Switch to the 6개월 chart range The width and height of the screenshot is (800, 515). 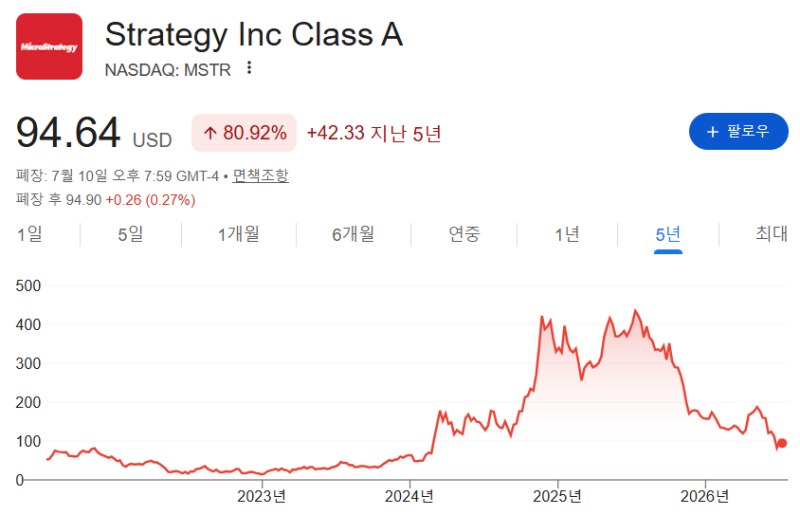pos(353,234)
